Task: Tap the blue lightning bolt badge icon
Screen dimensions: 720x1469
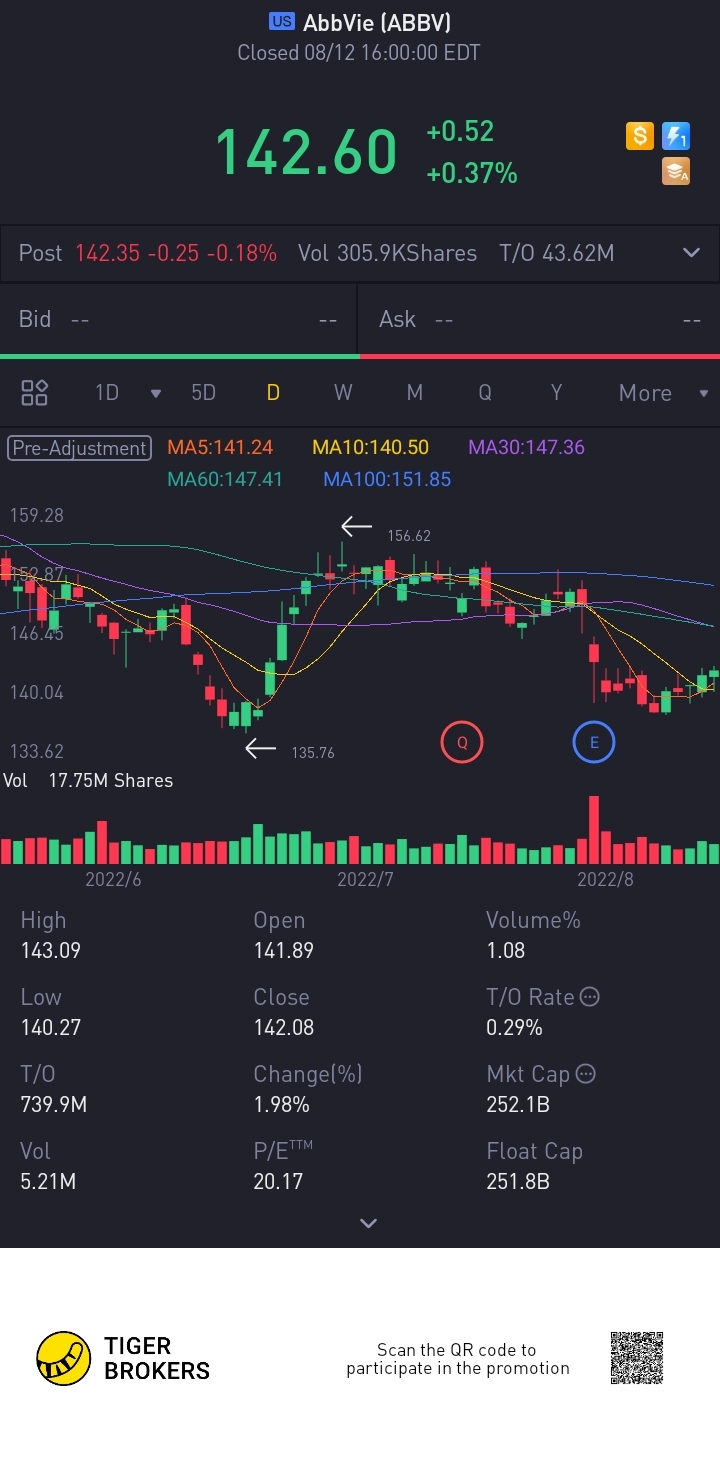Action: [x=676, y=136]
